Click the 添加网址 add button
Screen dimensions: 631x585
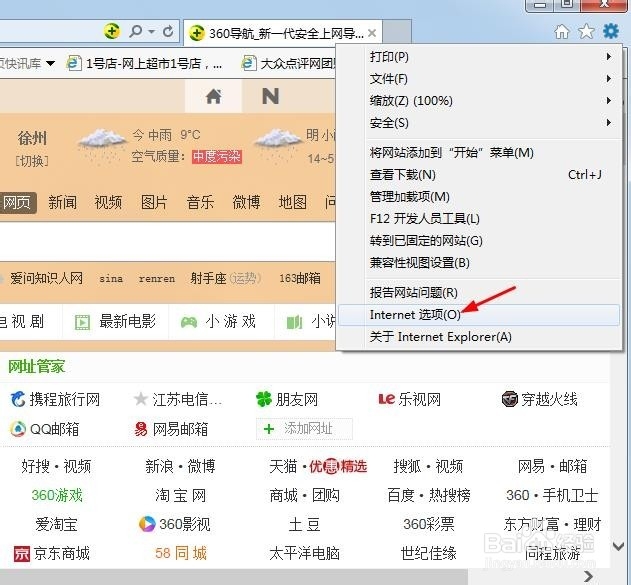tap(304, 429)
